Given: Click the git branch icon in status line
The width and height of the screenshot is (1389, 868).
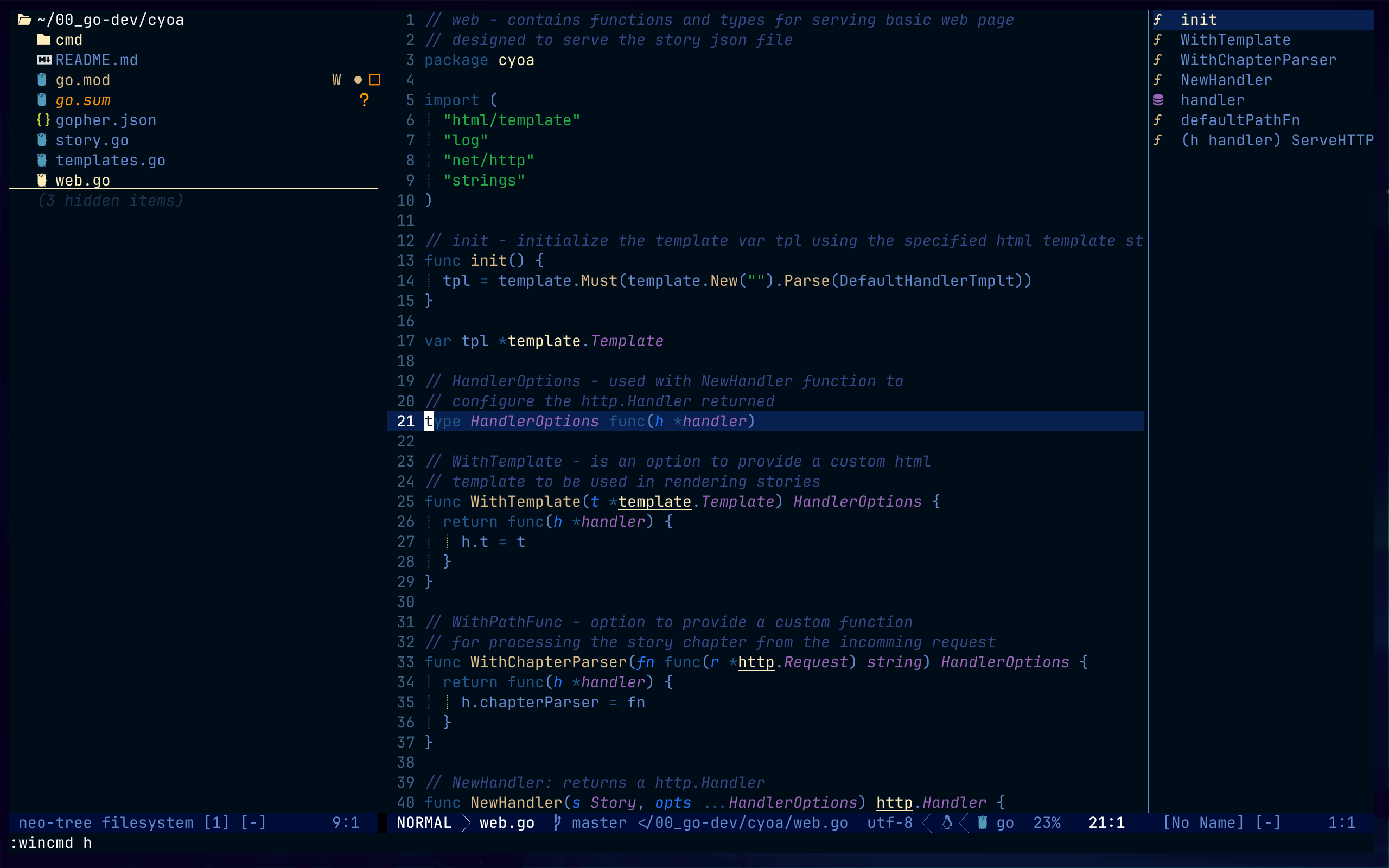Looking at the screenshot, I should pos(557,822).
